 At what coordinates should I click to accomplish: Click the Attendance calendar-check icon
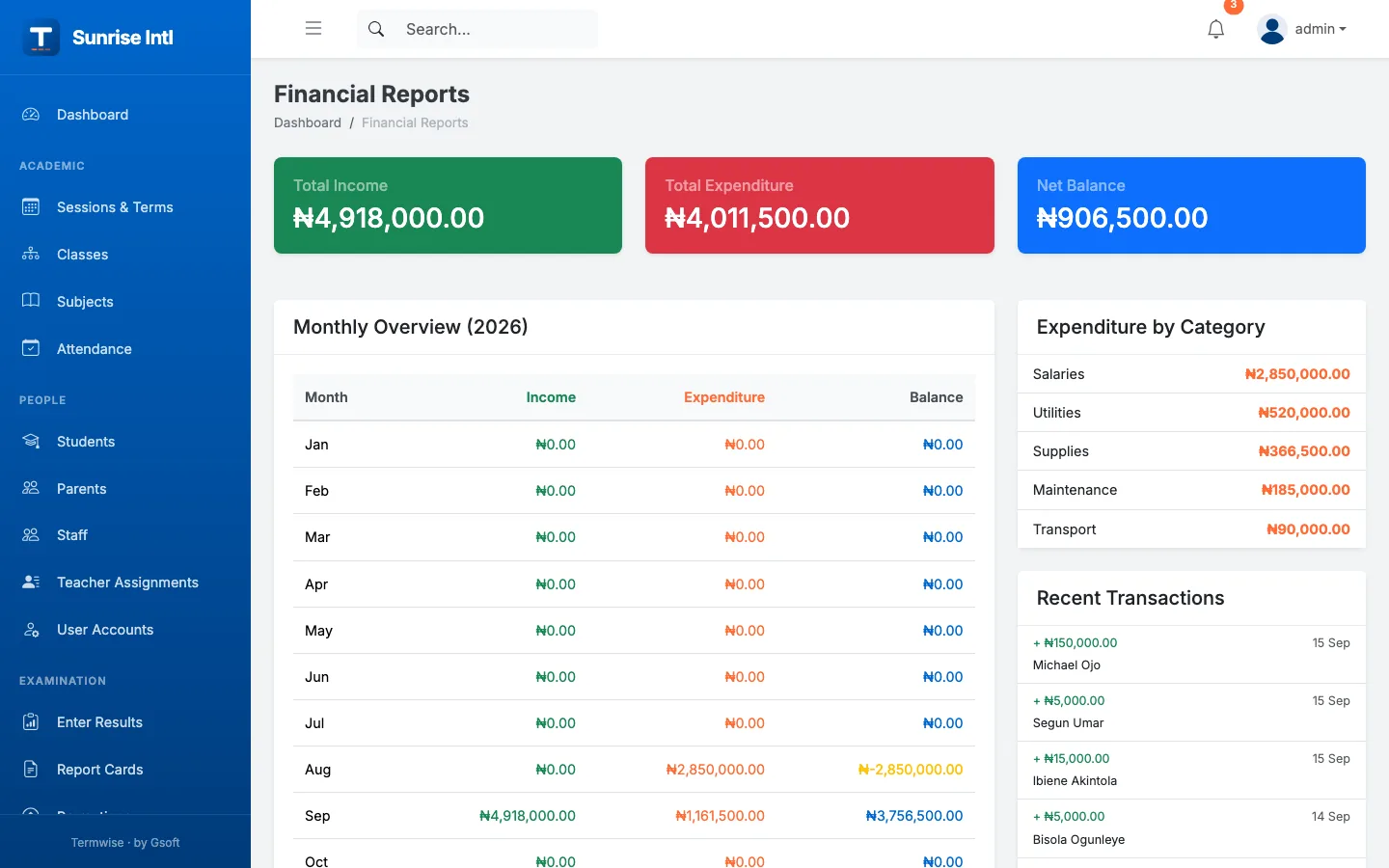31,348
